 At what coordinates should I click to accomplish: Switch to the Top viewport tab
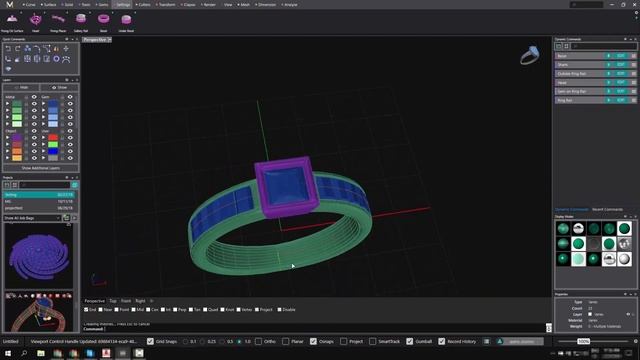113,301
